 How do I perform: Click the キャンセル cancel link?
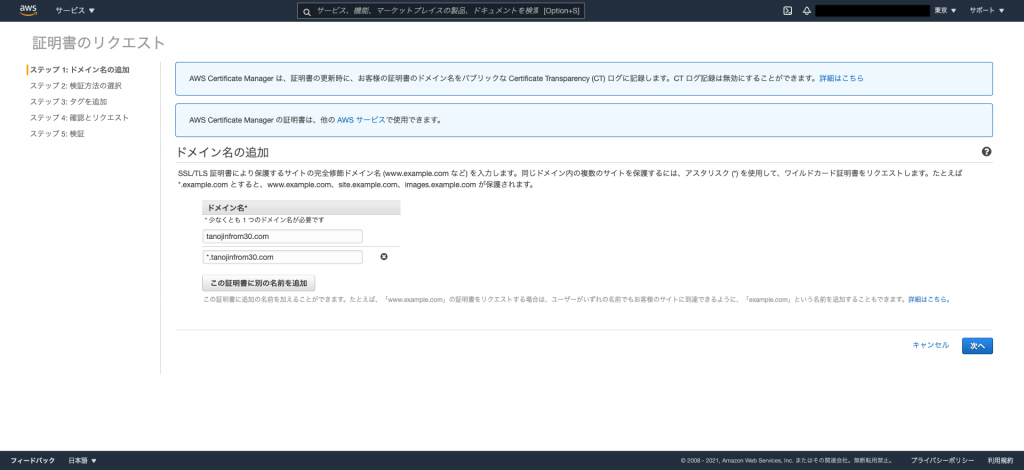tap(931, 345)
